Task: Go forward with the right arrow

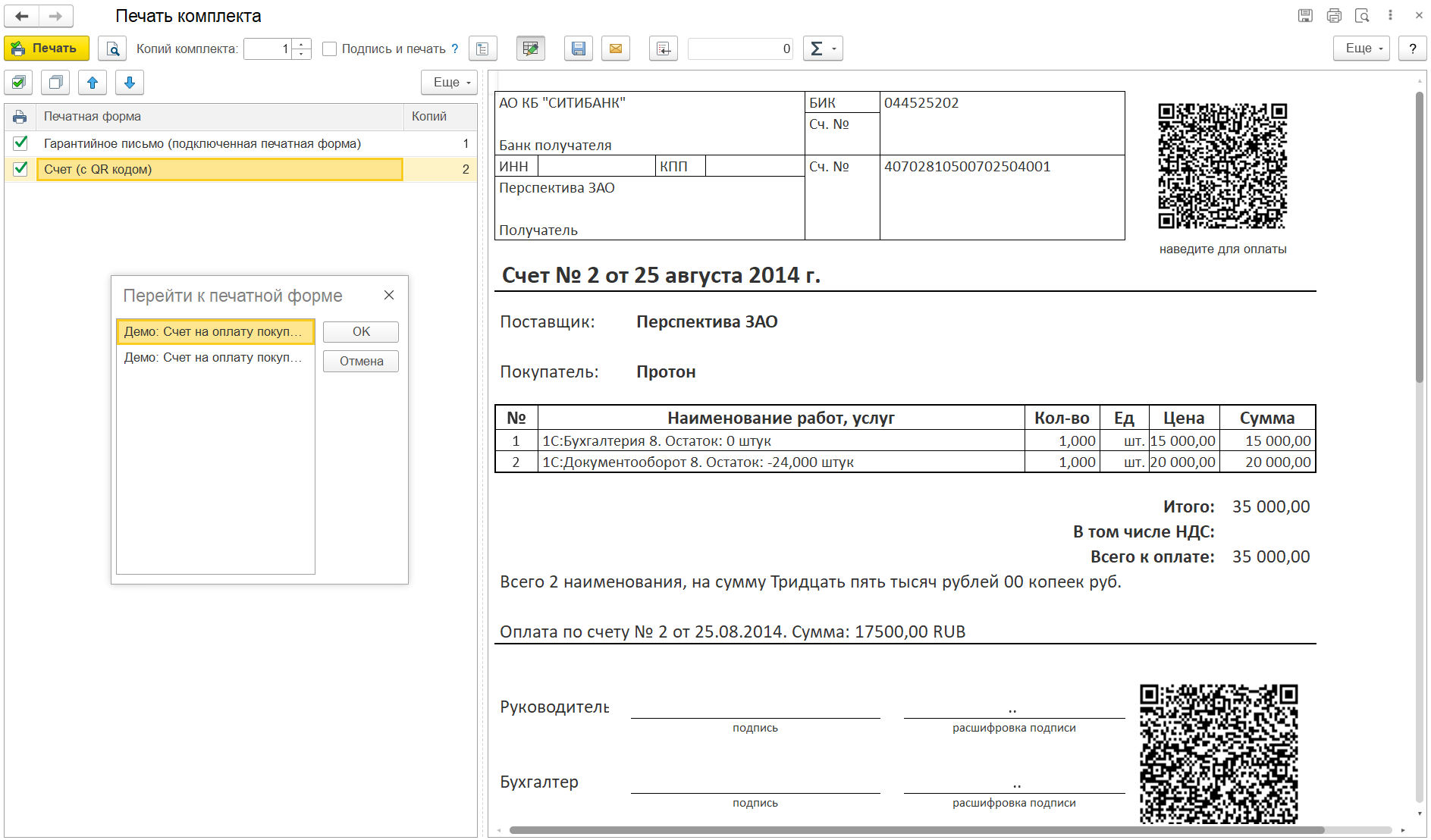Action: point(55,16)
